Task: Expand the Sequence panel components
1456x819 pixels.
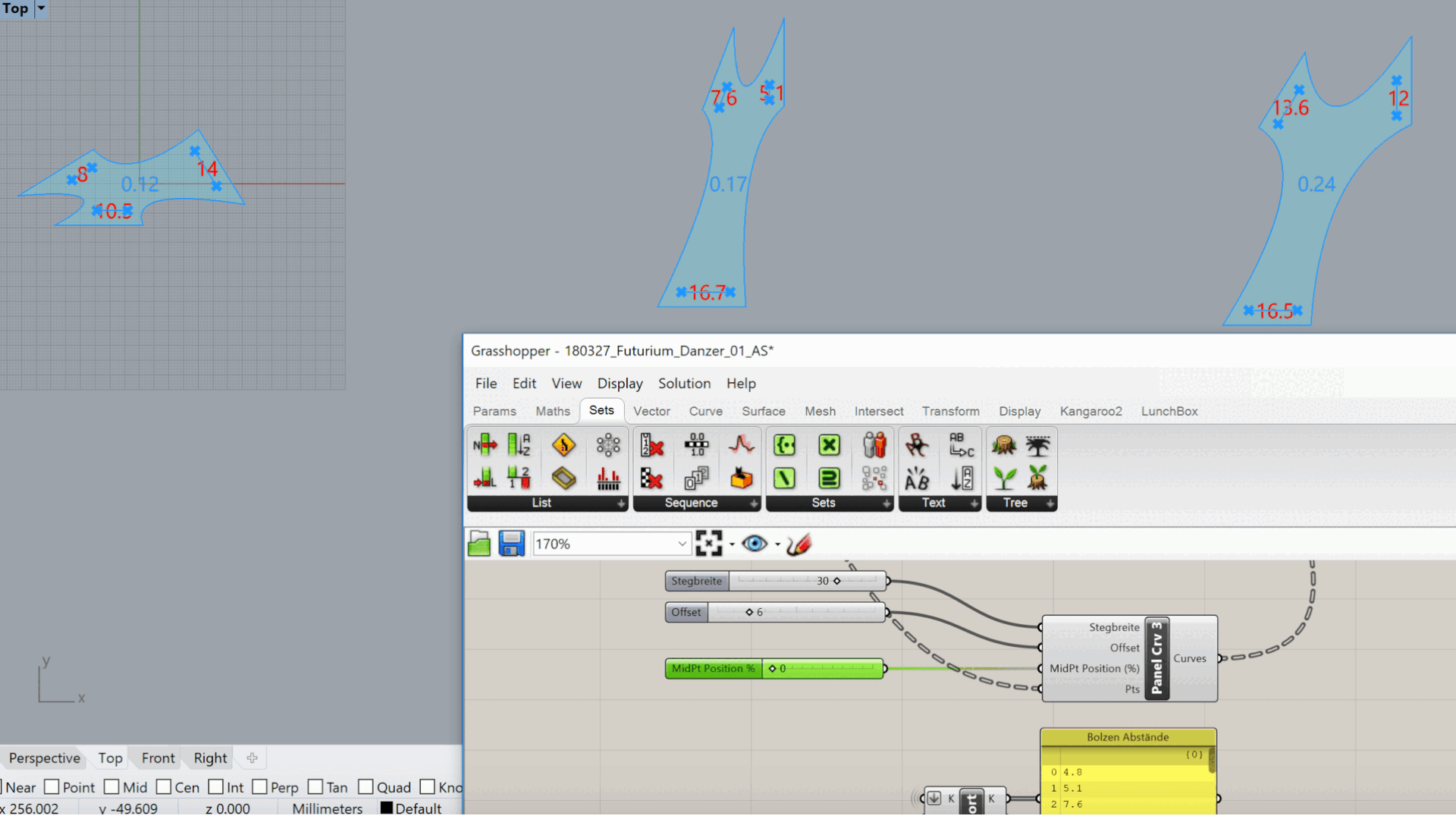Action: click(x=753, y=504)
